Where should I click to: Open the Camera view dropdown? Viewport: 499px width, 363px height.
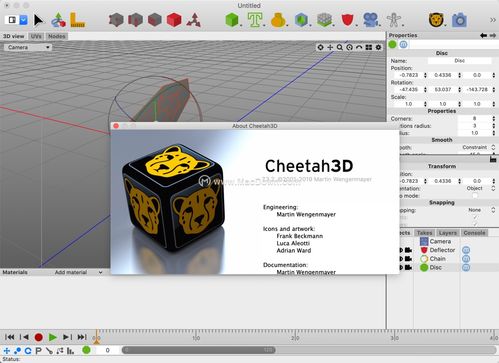pos(28,47)
